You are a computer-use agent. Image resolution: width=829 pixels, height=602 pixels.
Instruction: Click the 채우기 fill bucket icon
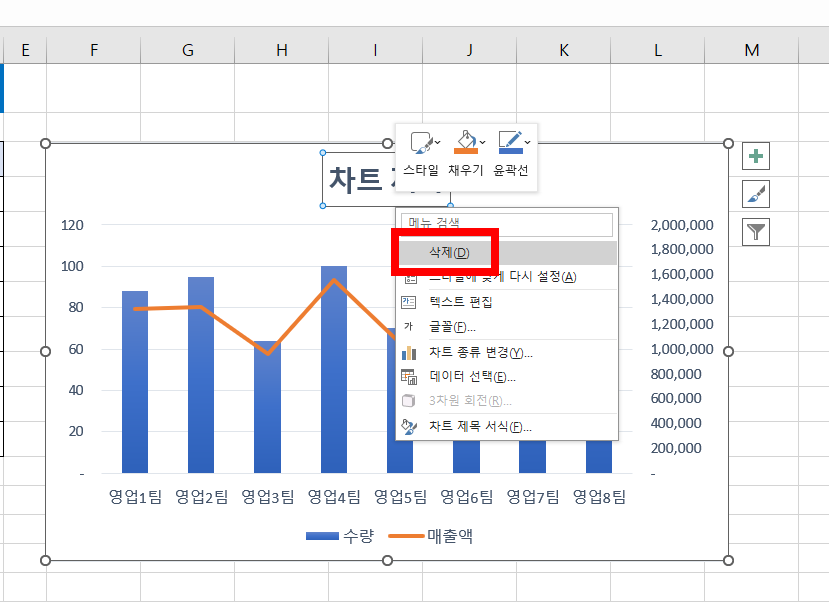coord(465,143)
